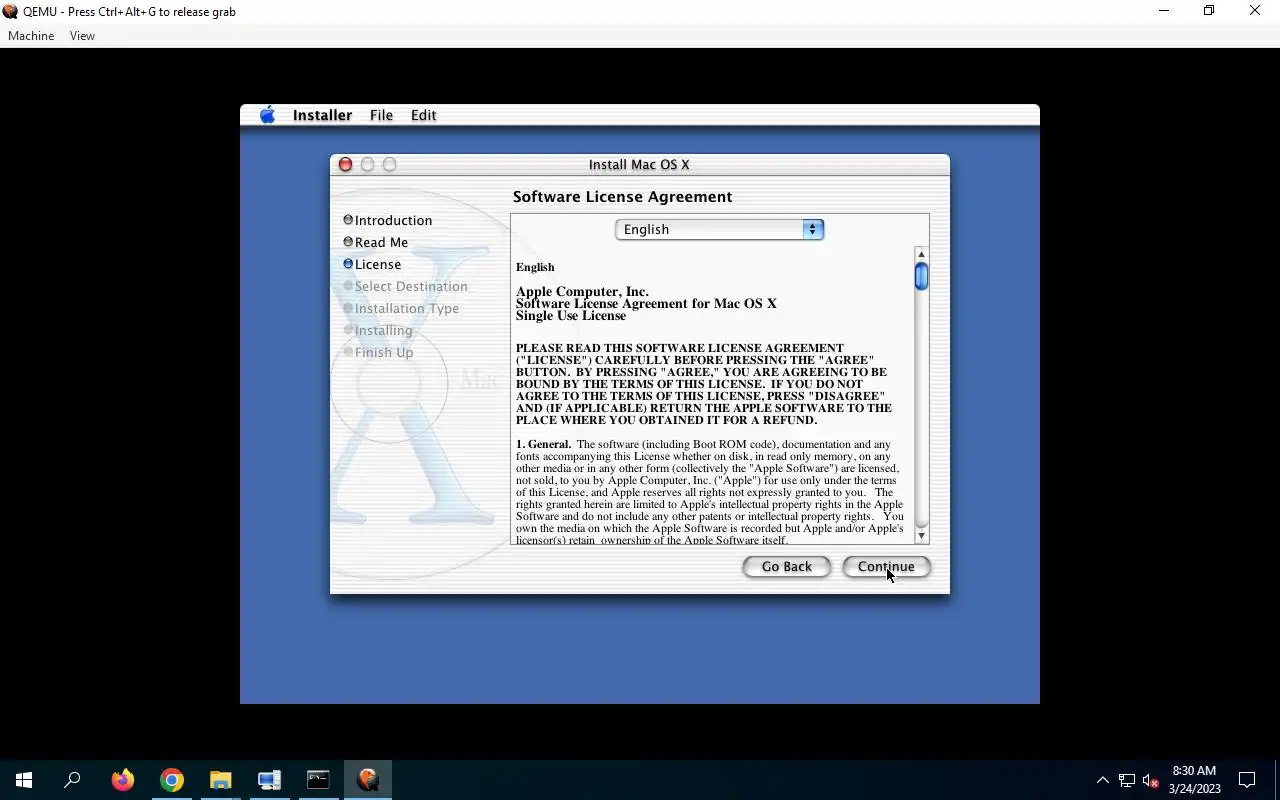1280x800 pixels.
Task: Click the taskbar clock showing 8:30 AM
Action: pyautogui.click(x=1194, y=780)
